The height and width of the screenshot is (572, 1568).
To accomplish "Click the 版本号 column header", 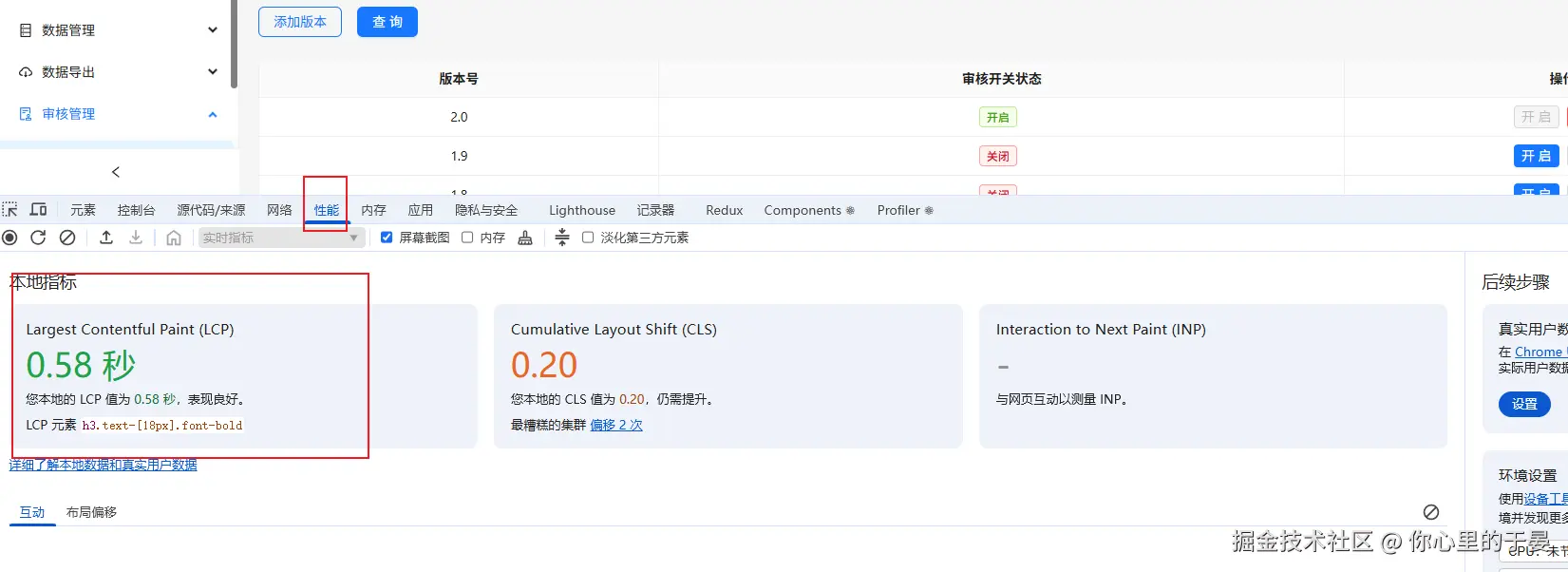I will point(459,79).
